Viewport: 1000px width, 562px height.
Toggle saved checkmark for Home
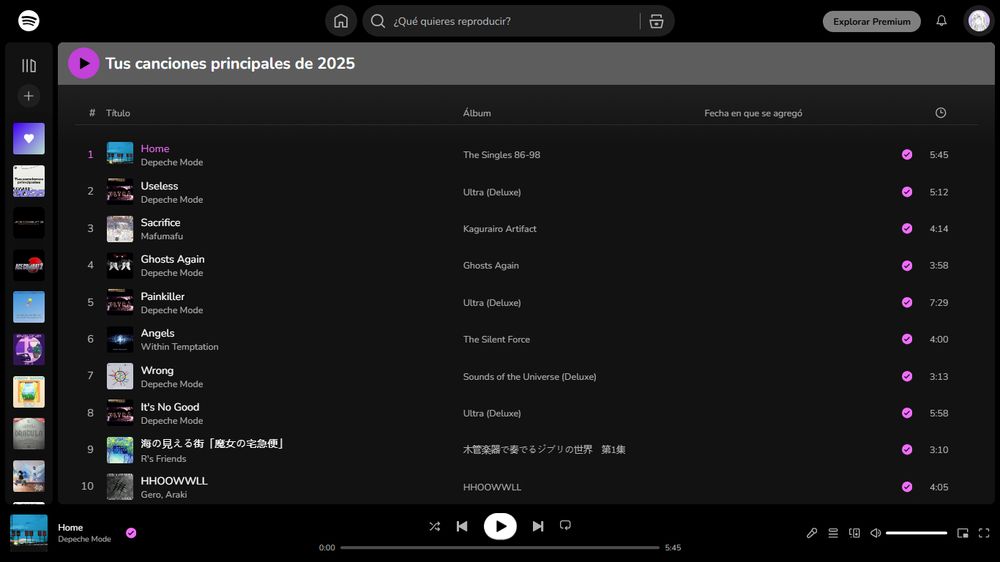907,154
